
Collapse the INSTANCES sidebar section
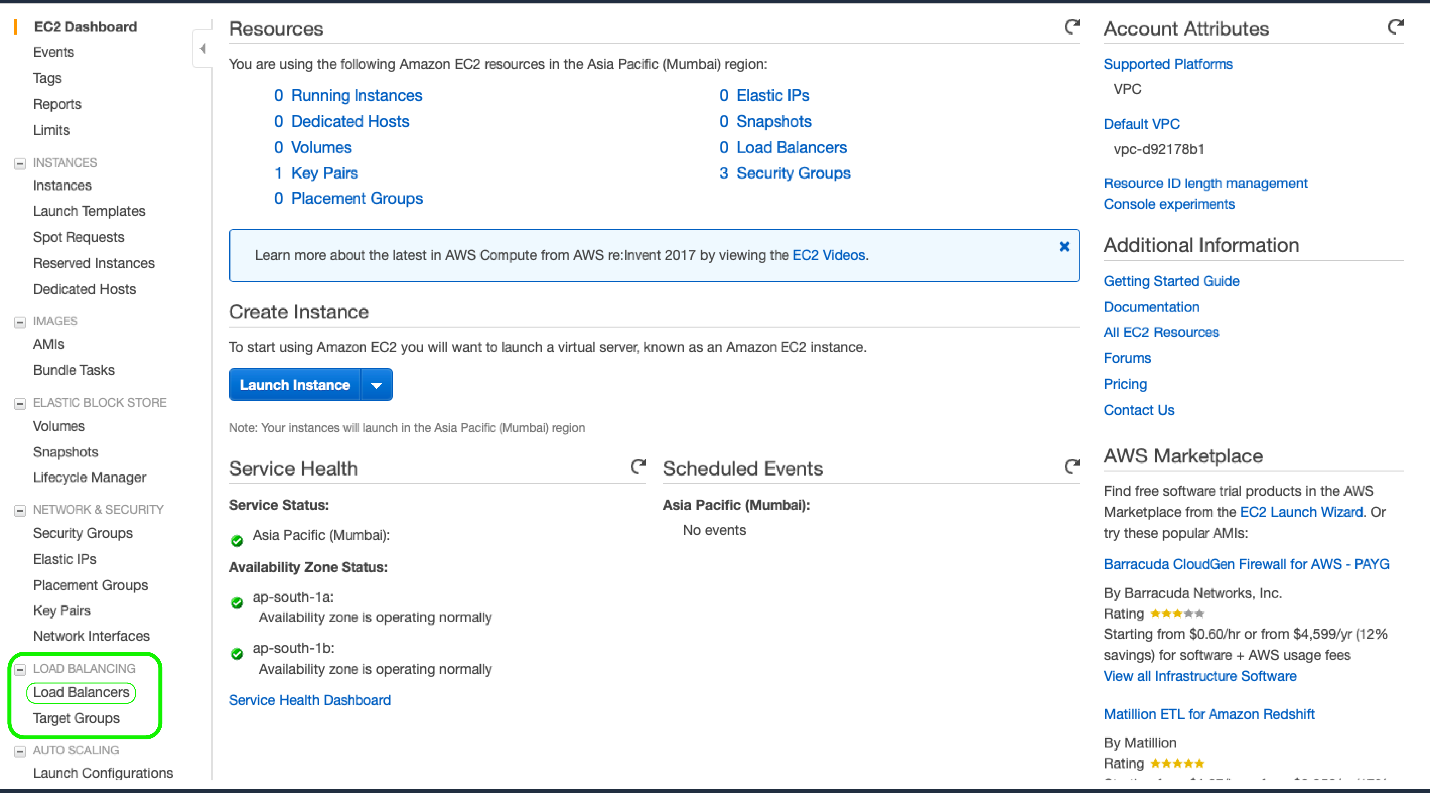click(19, 163)
